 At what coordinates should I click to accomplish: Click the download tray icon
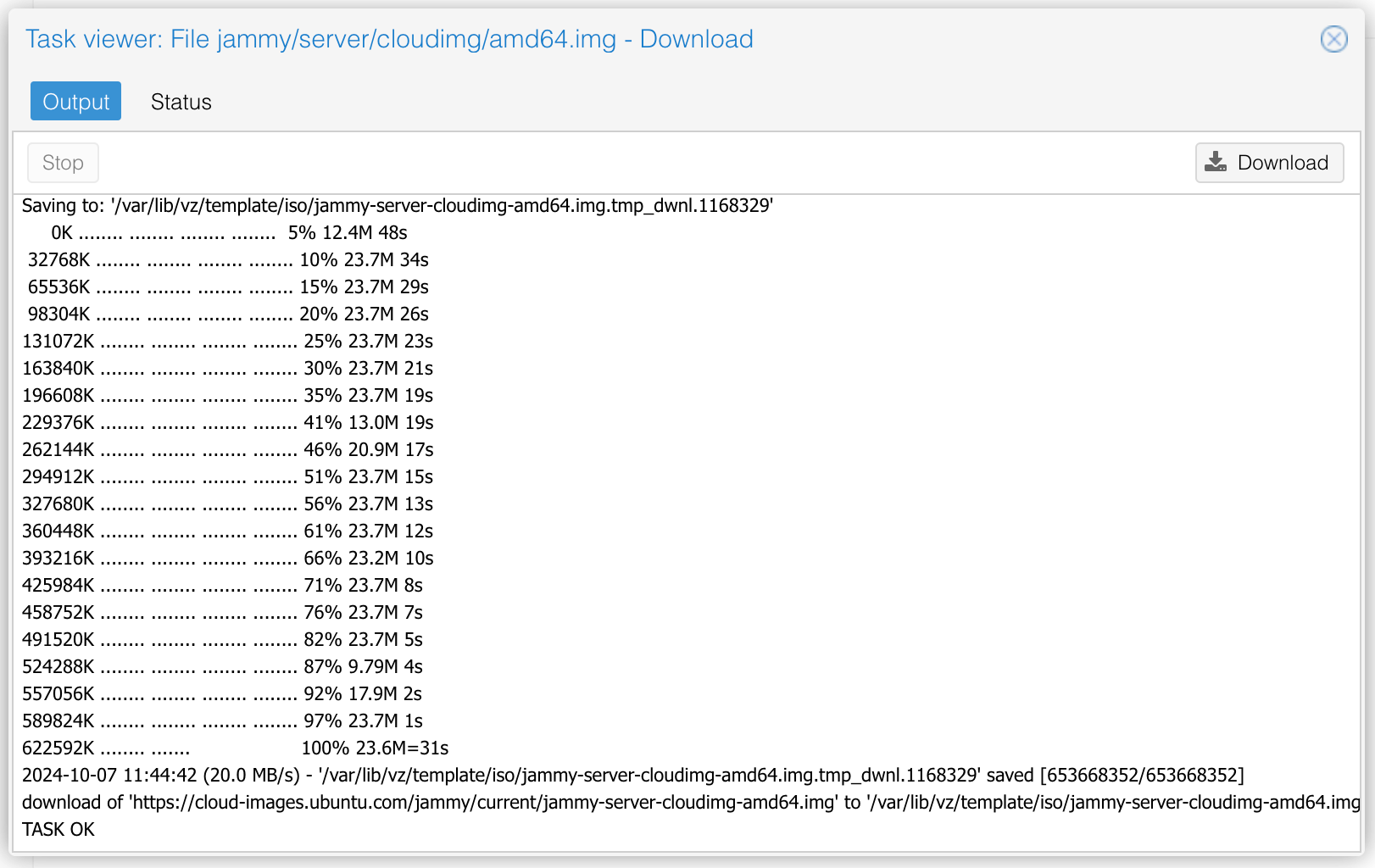point(1216,162)
